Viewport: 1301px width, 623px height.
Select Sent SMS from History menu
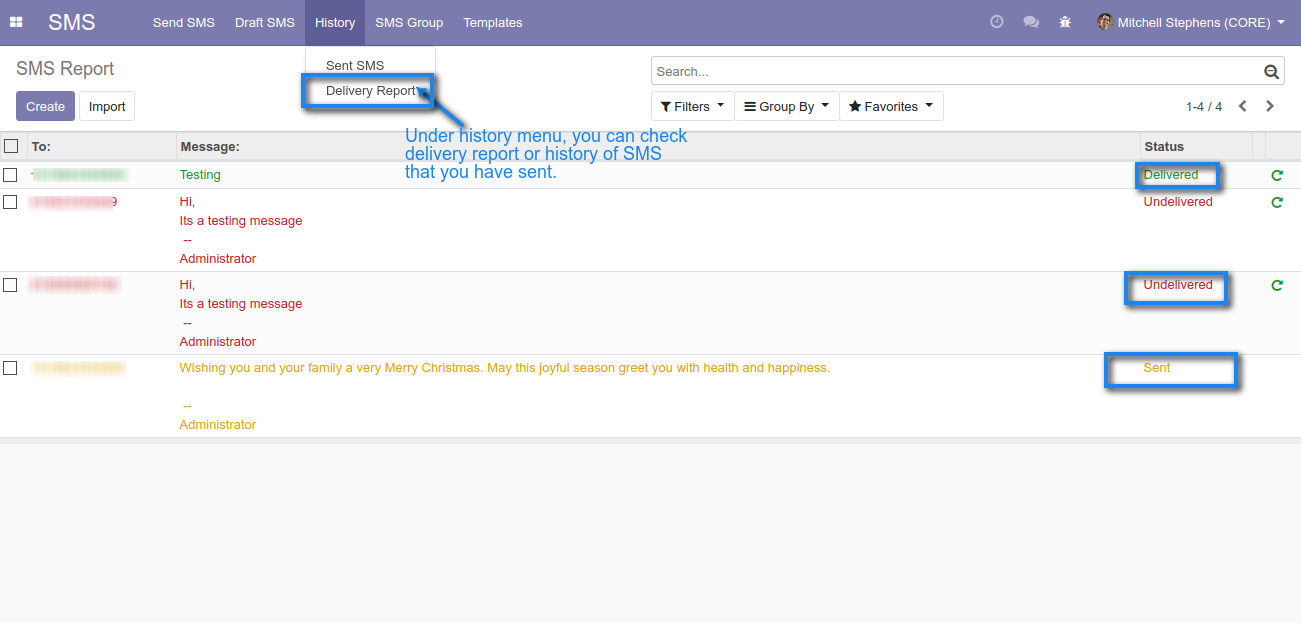pos(355,66)
